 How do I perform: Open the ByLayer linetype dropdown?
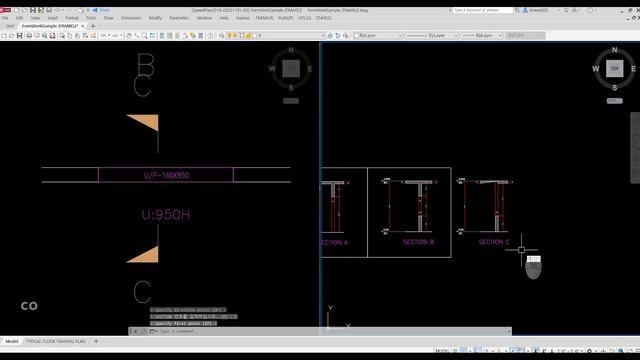coord(433,36)
